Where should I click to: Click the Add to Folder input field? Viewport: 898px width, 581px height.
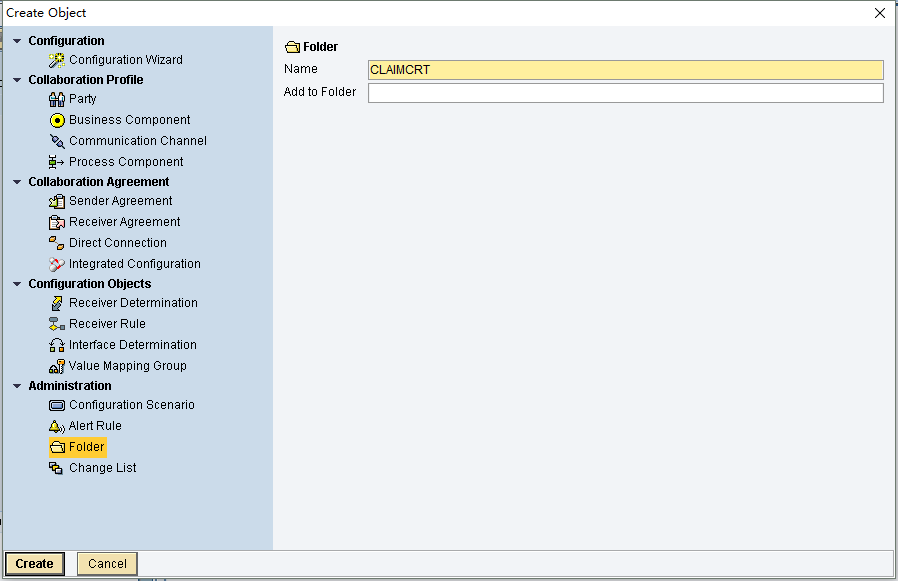[x=625, y=93]
